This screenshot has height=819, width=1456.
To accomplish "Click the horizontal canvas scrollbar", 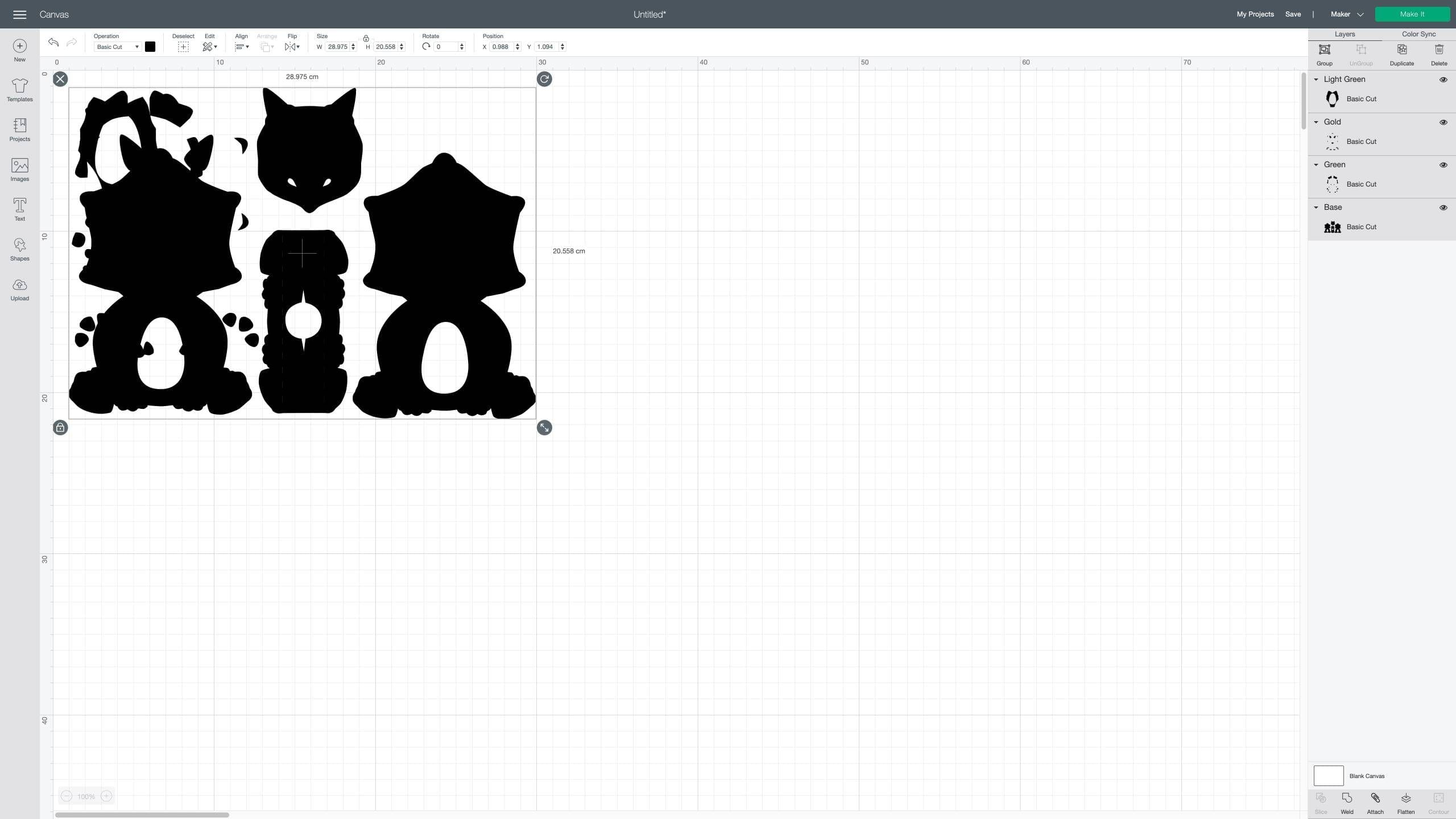I will (142, 815).
